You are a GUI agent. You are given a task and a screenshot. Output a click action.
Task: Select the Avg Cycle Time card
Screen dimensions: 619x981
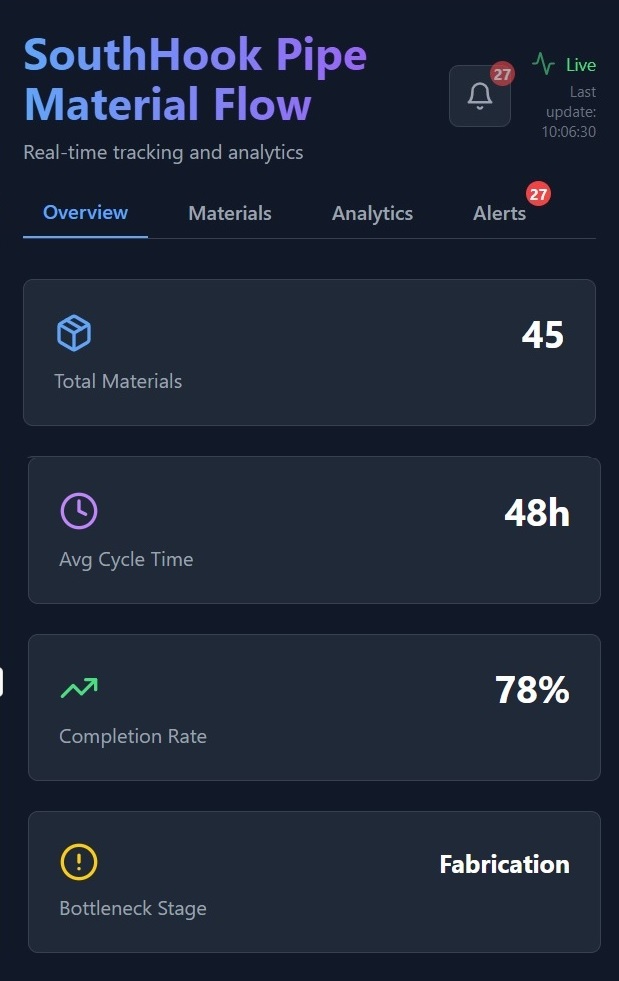tap(314, 530)
